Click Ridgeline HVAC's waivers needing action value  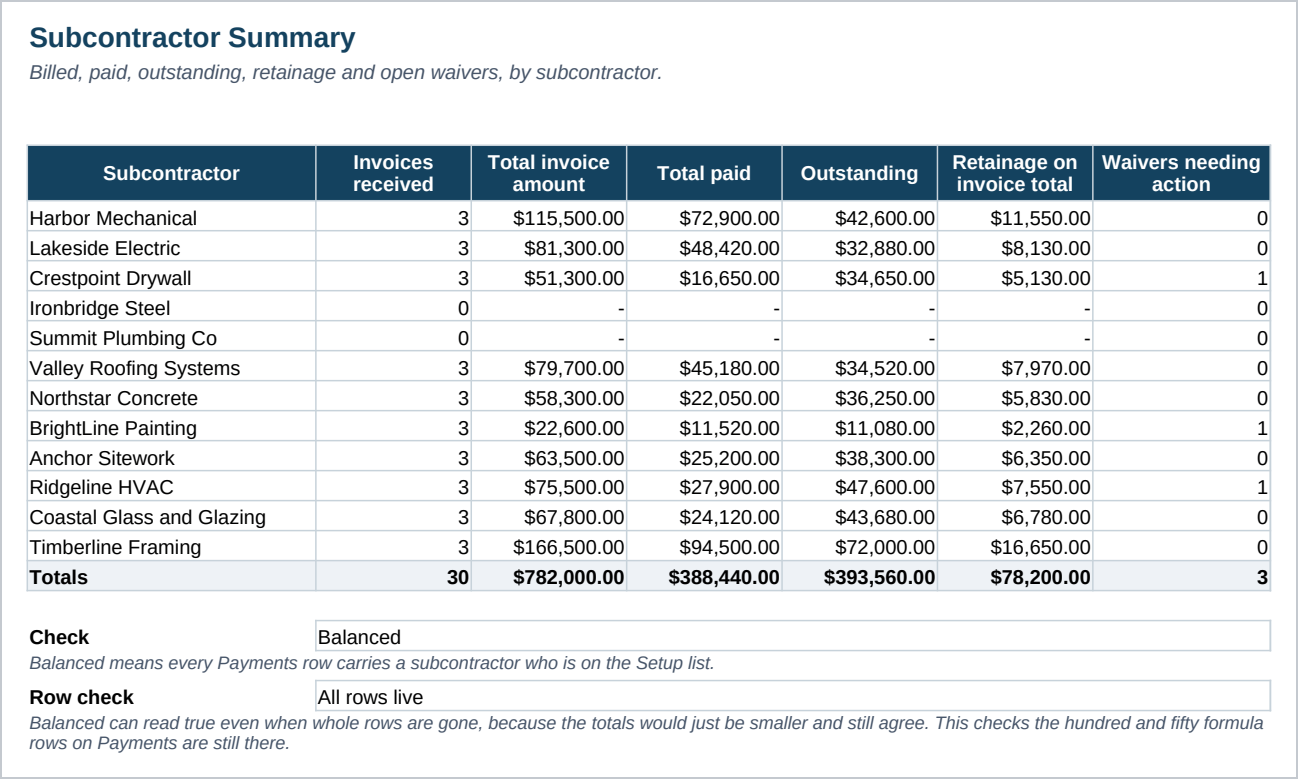(x=1181, y=487)
